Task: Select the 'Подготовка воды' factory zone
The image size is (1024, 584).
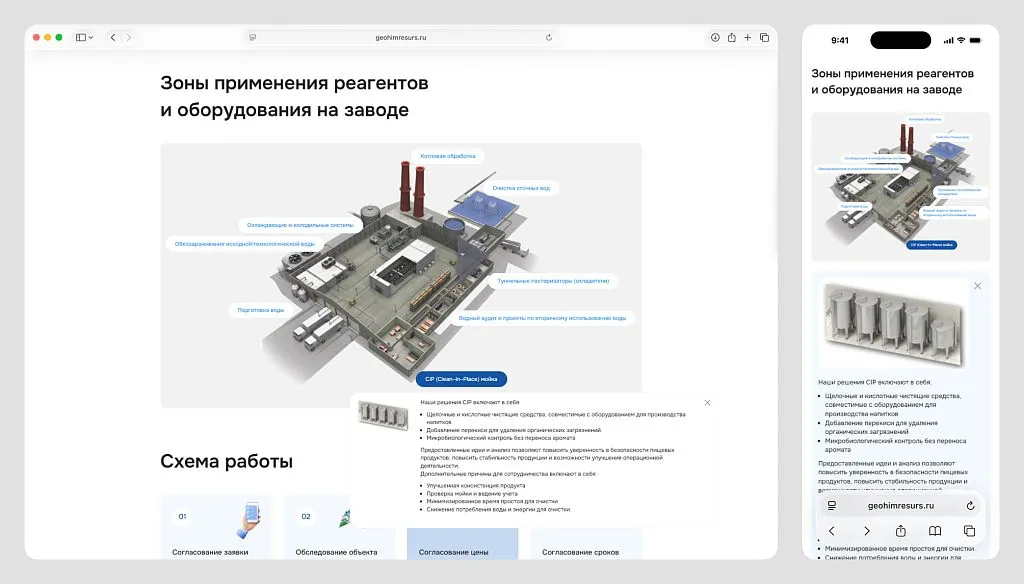Action: pyautogui.click(x=261, y=310)
